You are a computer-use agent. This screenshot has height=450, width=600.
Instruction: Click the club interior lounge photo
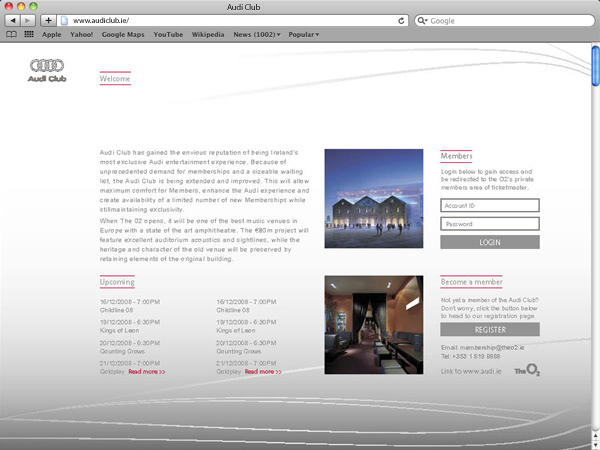click(374, 325)
